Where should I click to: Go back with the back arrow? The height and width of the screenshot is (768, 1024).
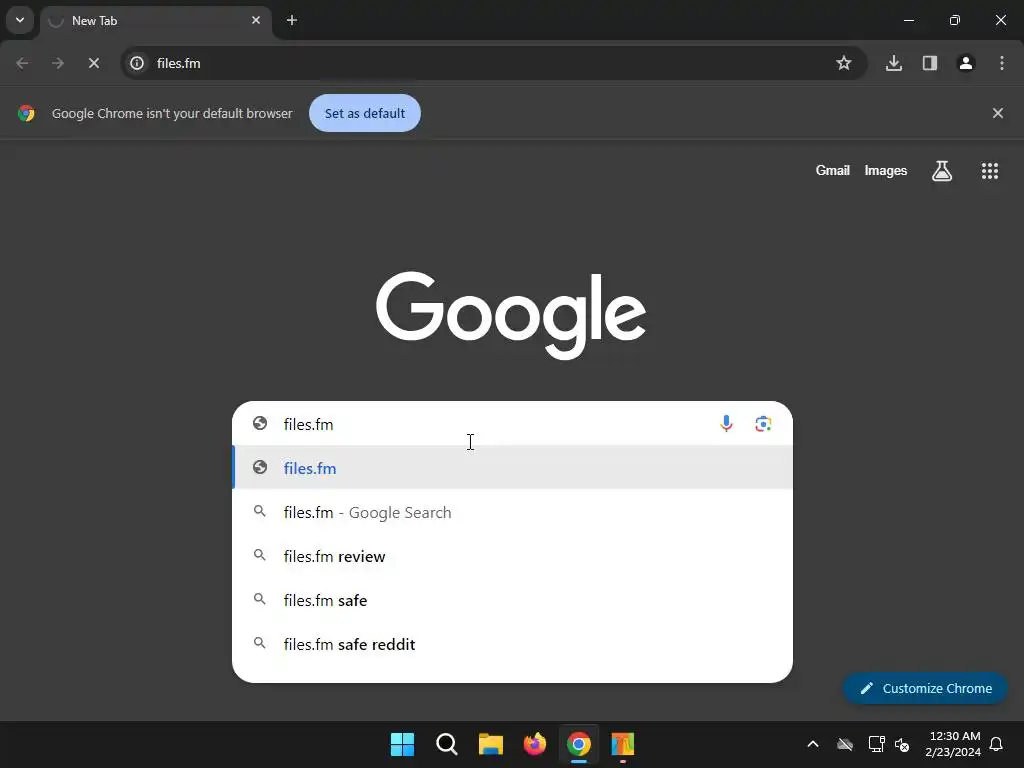tap(22, 63)
